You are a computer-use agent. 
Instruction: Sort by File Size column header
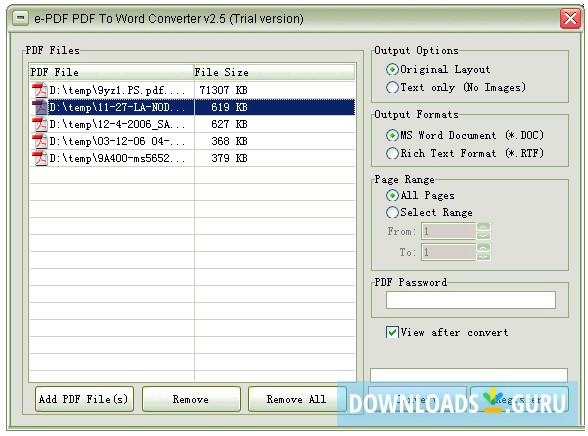click(x=274, y=72)
